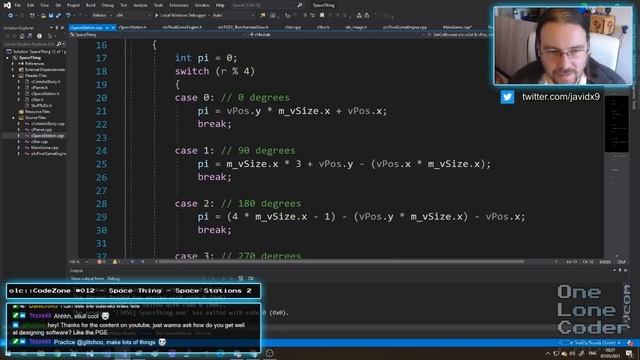Collapse the Source Files folder
This screenshot has width=640, height=360.
pos(13,118)
